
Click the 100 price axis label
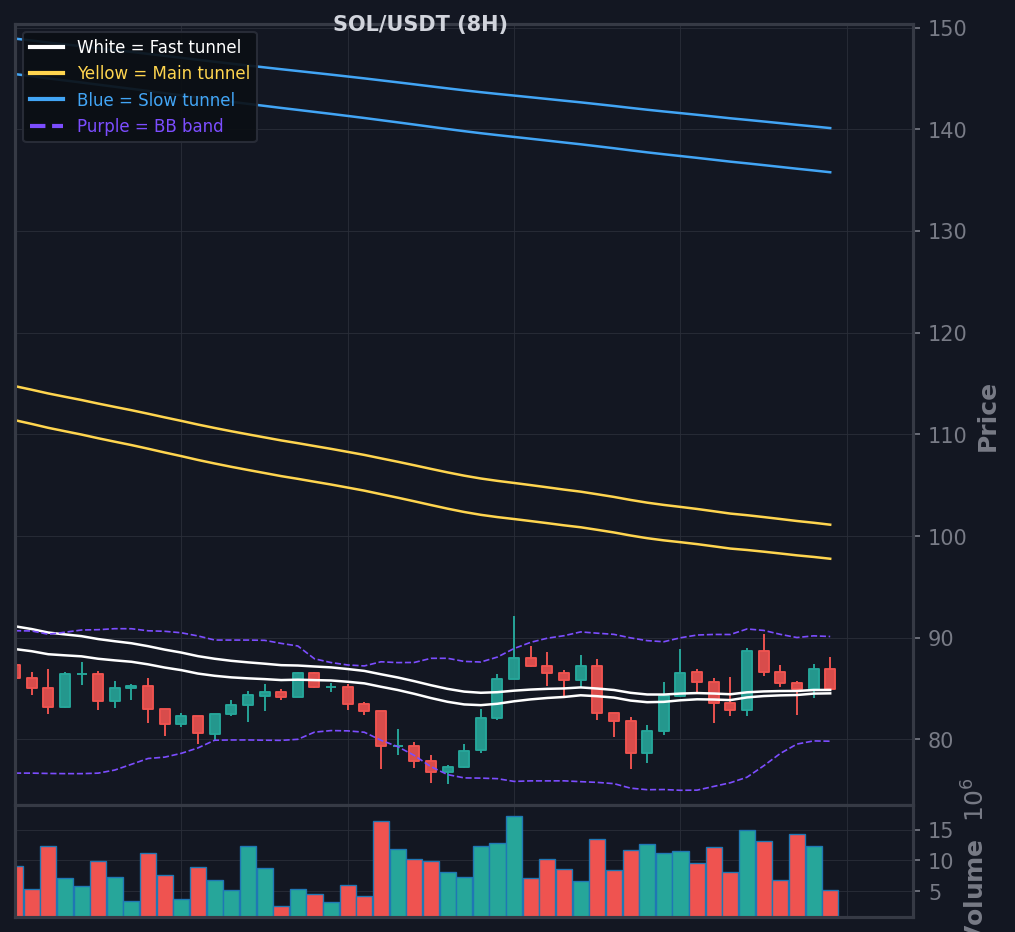point(947,537)
